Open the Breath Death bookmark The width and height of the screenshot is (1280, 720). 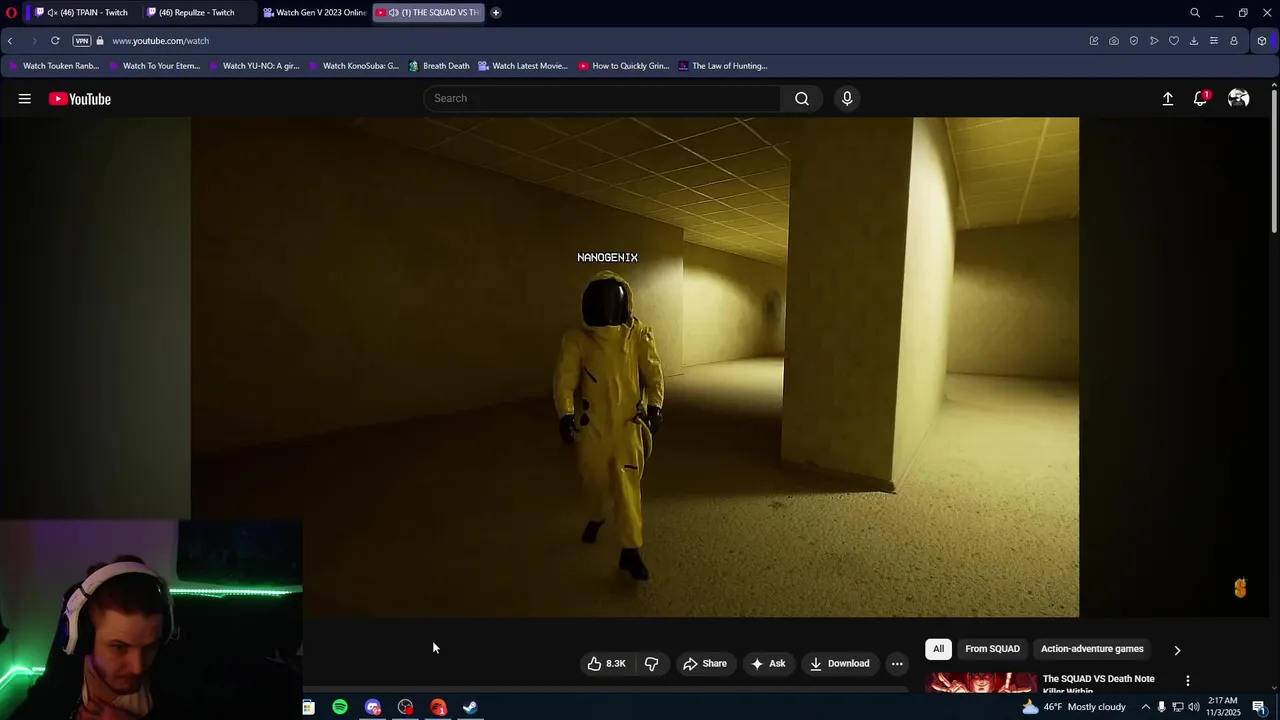[x=439, y=66]
